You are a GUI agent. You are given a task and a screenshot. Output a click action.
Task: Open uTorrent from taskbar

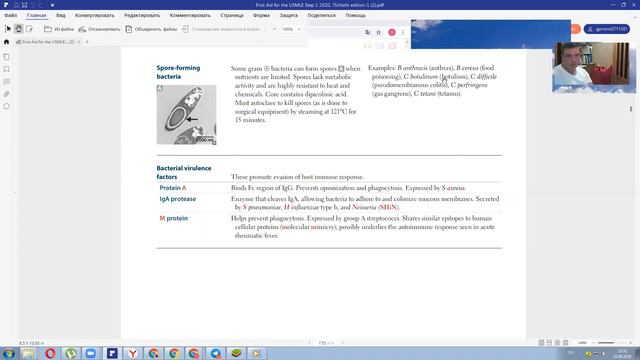tap(71, 353)
